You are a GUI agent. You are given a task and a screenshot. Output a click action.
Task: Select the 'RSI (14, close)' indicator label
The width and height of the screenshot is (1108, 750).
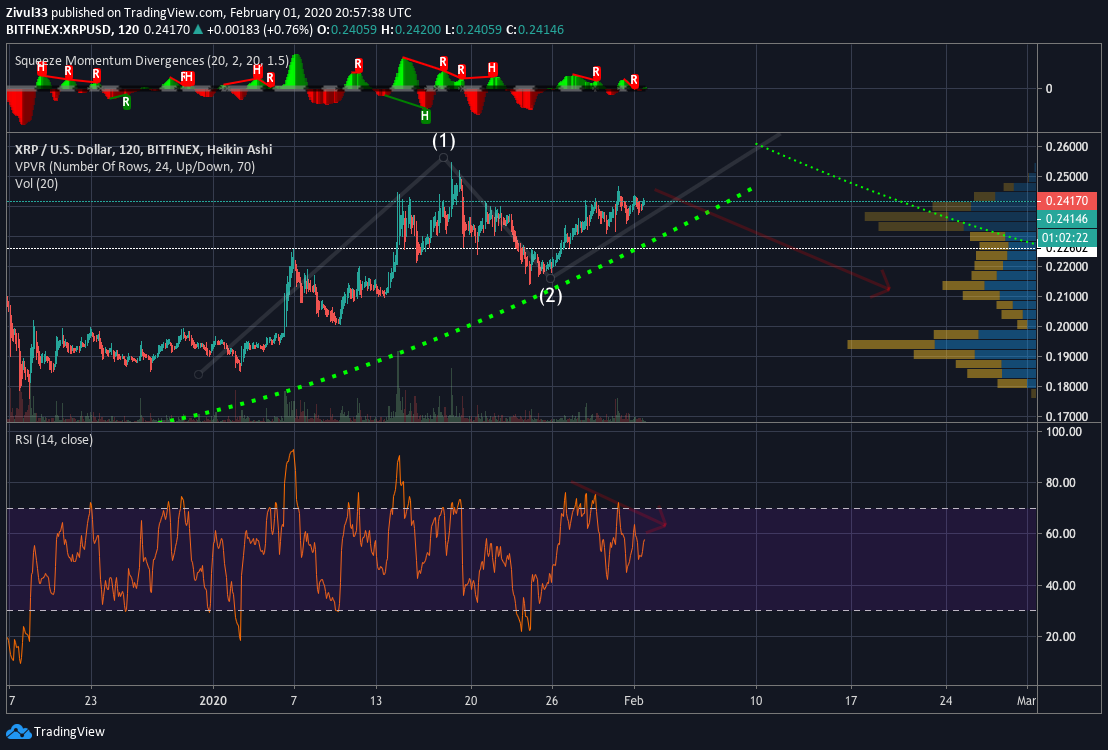click(54, 440)
